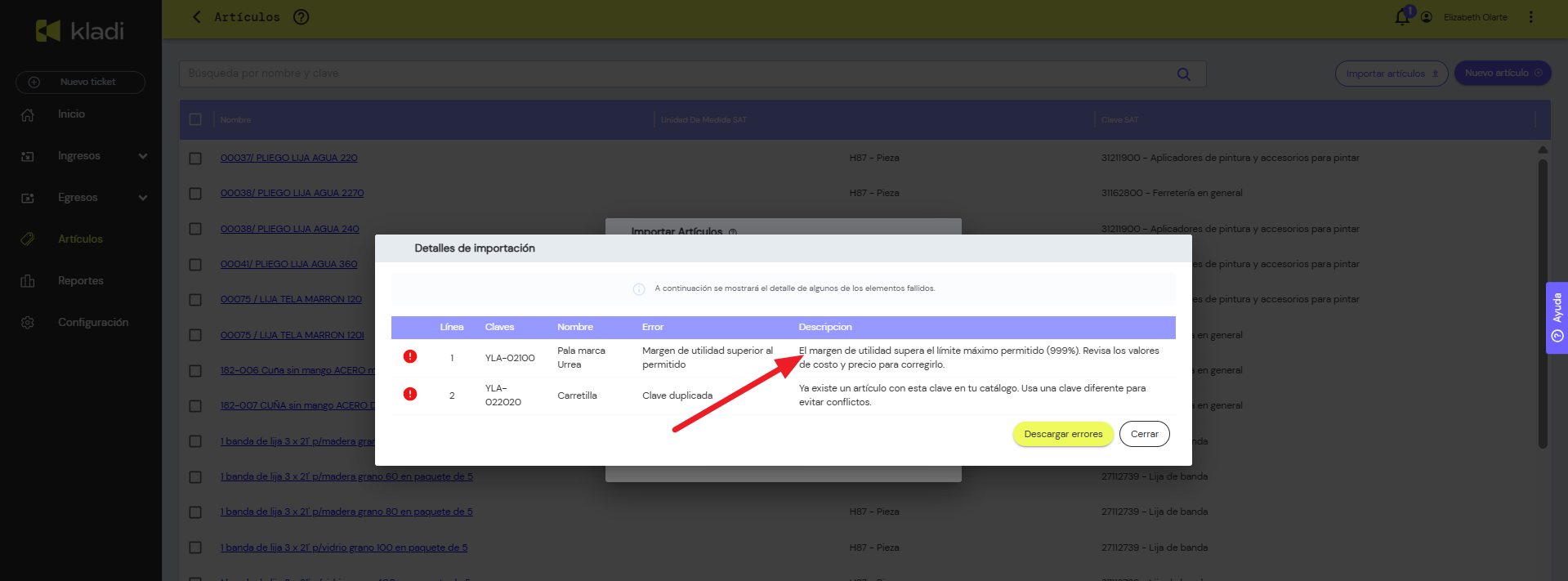The height and width of the screenshot is (581, 1568).
Task: Expand the Egresos menu chevron
Action: coord(143,198)
